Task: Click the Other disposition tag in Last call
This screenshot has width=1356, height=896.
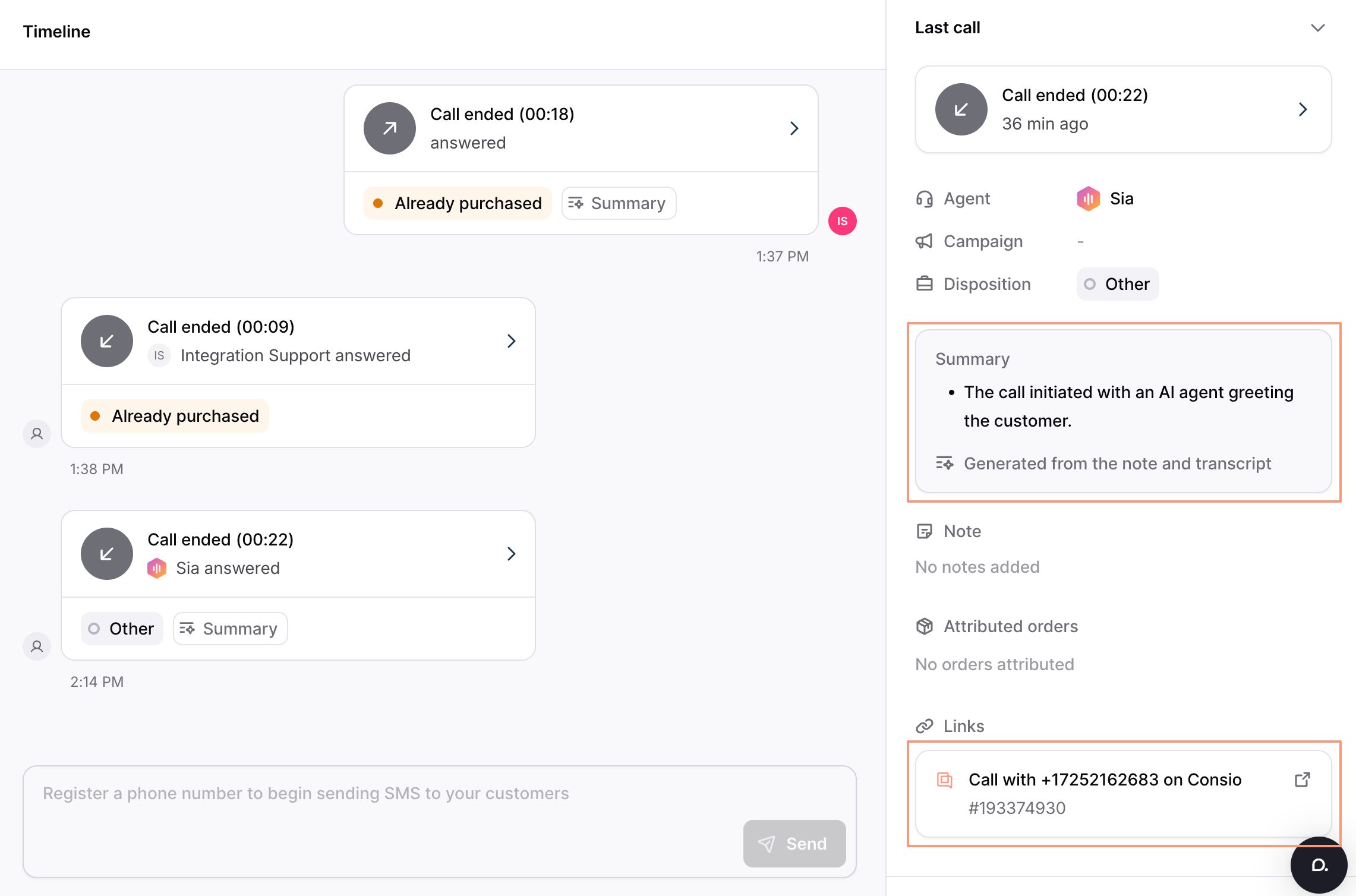Action: (1117, 284)
